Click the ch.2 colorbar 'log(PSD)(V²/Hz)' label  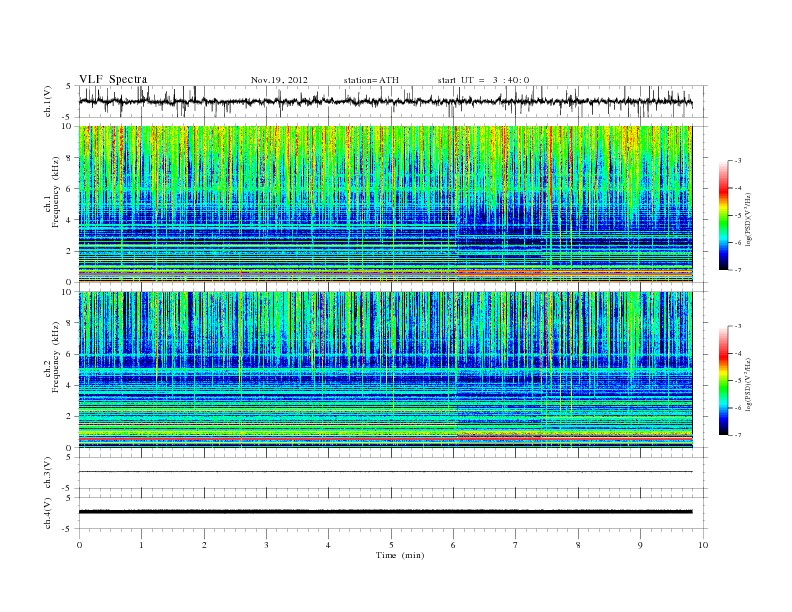(748, 384)
